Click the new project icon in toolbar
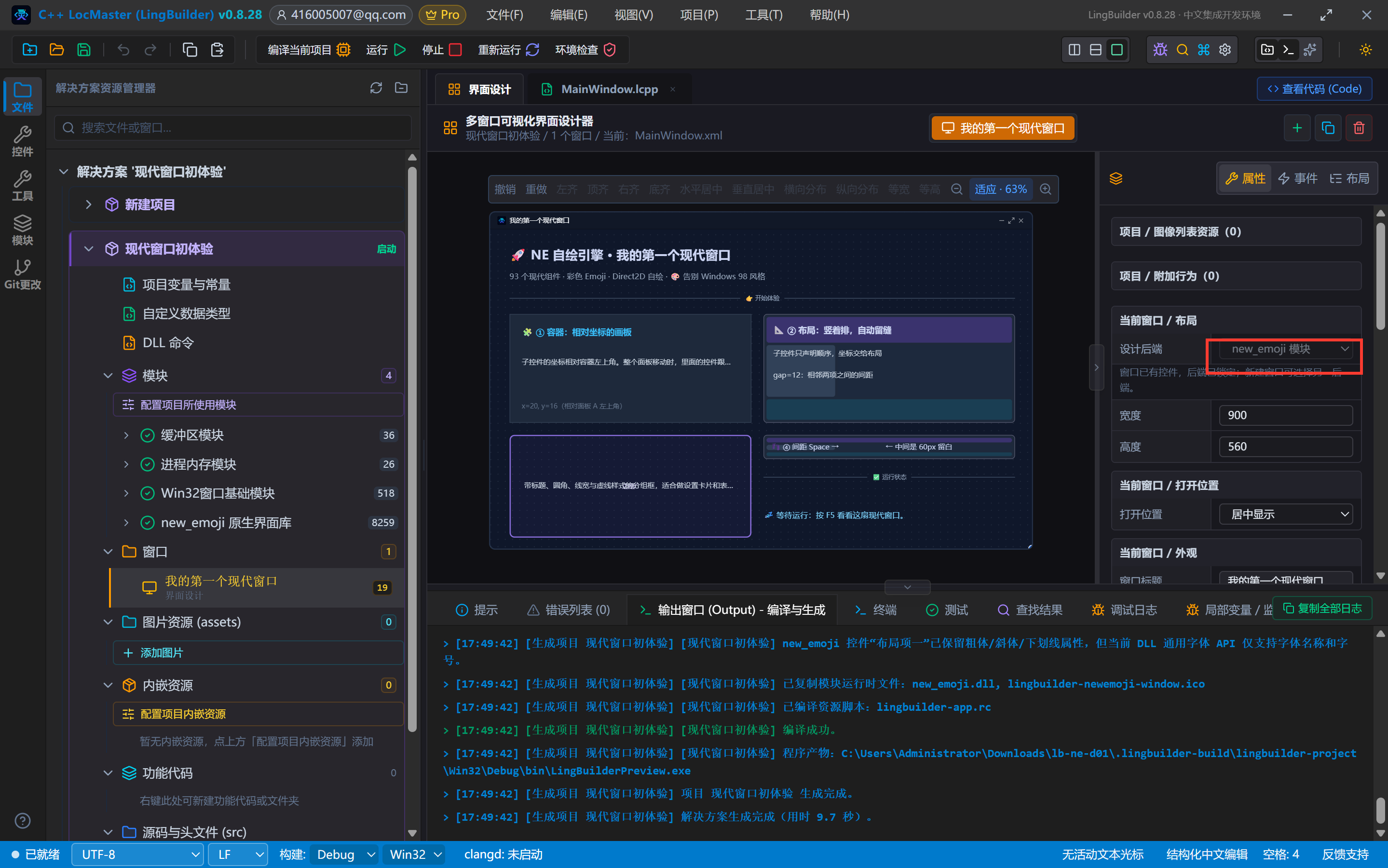The height and width of the screenshot is (868, 1388). tap(30, 50)
